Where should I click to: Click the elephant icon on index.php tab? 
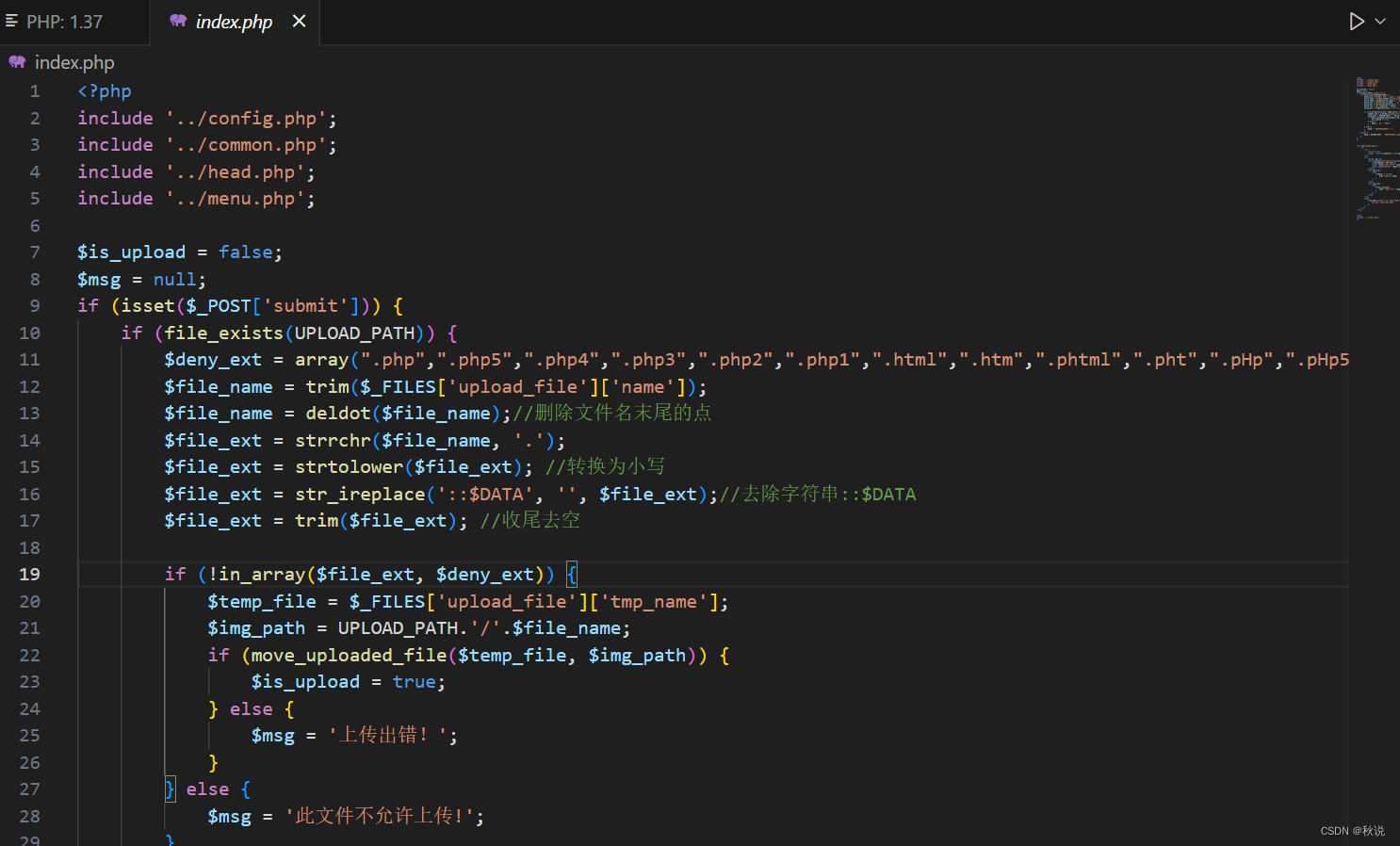[178, 21]
